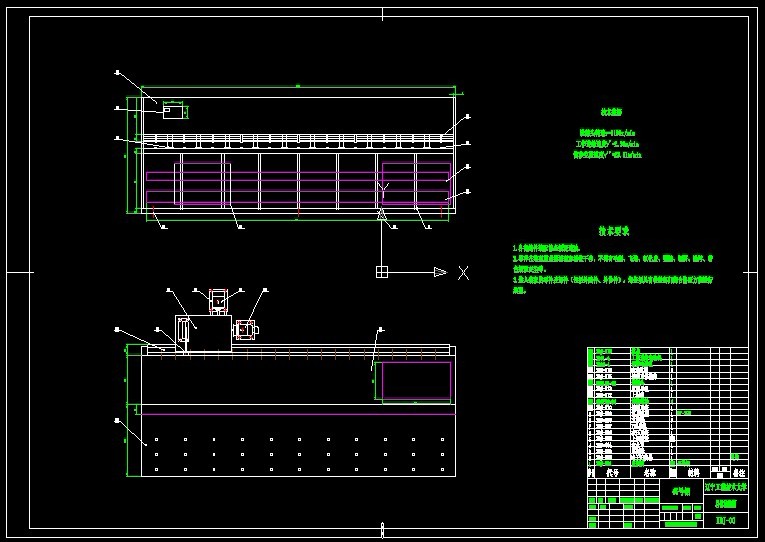765x542 pixels.
Task: Select the 材料 header cell in parts list
Action: (693, 472)
